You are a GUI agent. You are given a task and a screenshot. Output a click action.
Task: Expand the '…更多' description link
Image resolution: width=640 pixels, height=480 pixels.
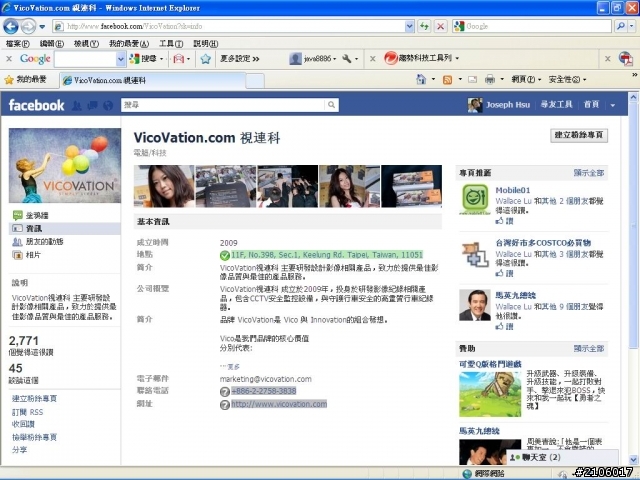(230, 367)
